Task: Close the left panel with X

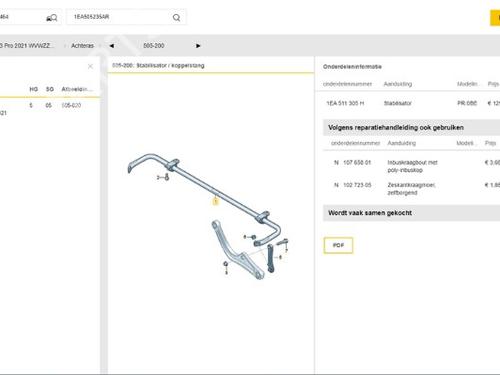Action: coord(90,66)
